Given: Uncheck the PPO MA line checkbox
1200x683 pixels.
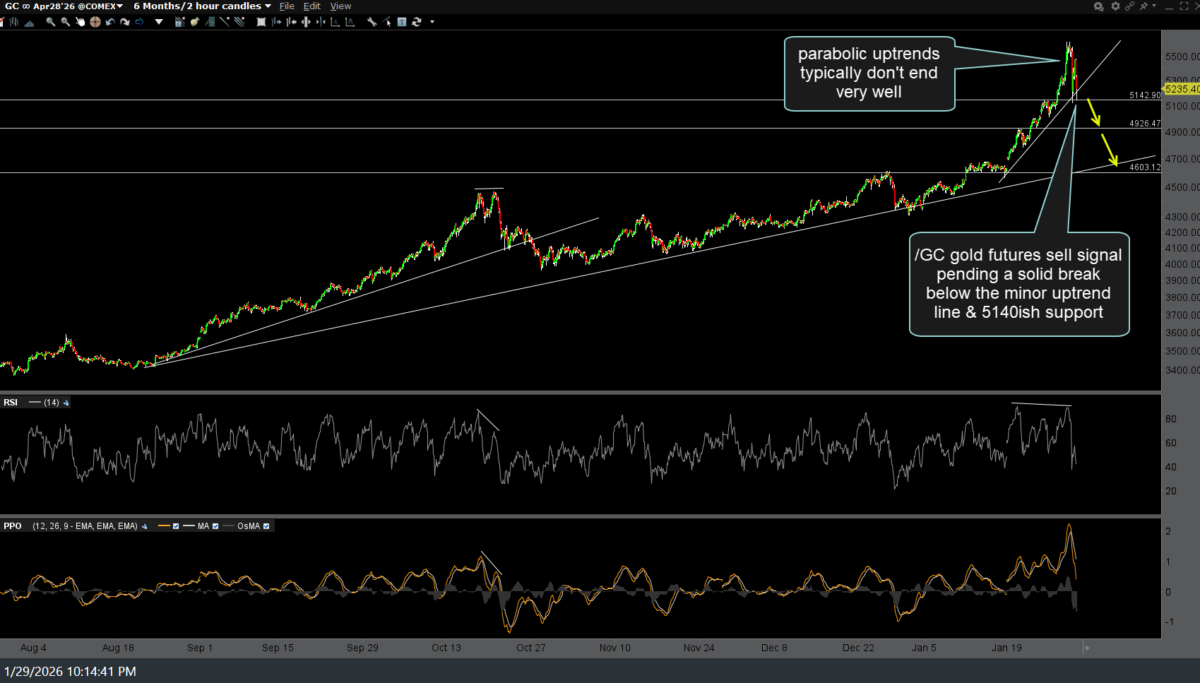Looking at the screenshot, I should [215, 526].
